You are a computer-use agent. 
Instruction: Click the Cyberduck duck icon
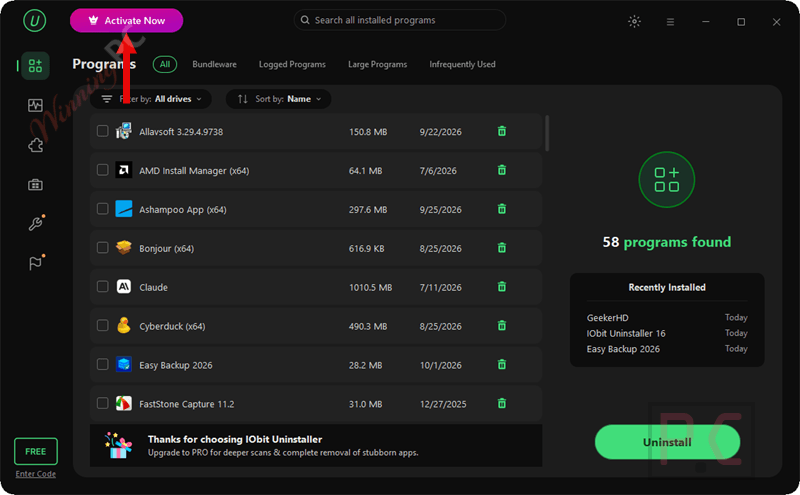(x=123, y=326)
